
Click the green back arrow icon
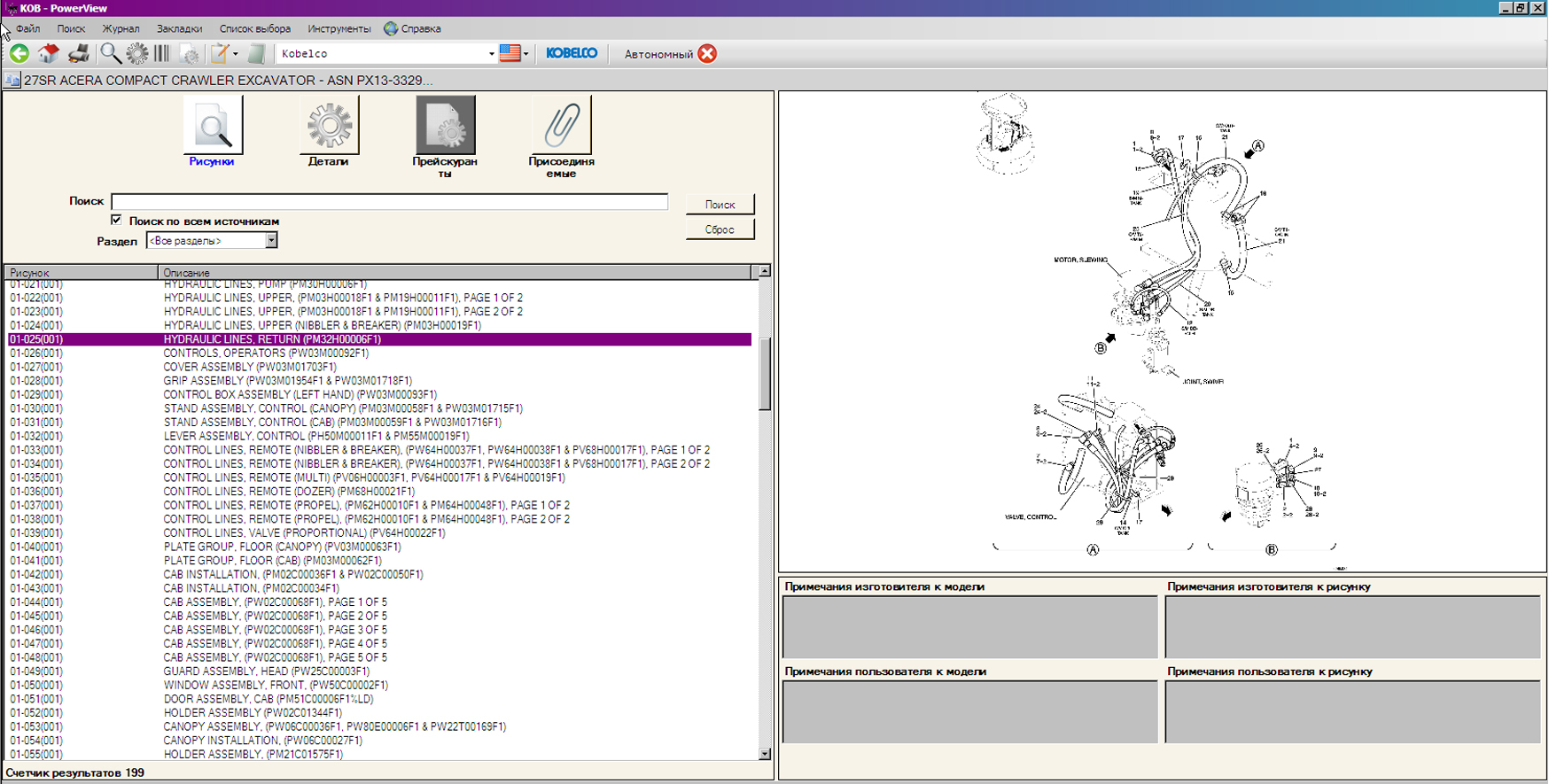pos(19,54)
